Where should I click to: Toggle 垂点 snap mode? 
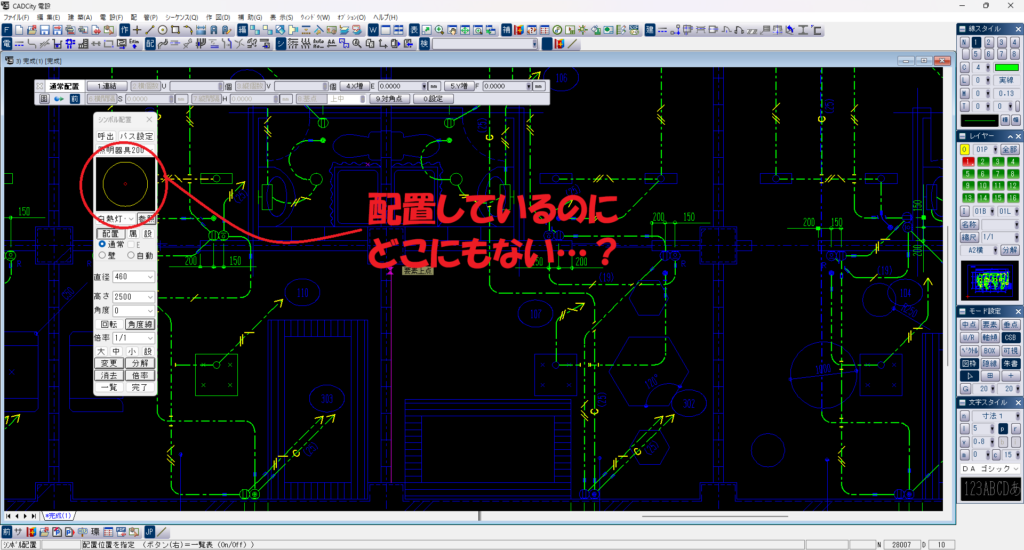1010,325
